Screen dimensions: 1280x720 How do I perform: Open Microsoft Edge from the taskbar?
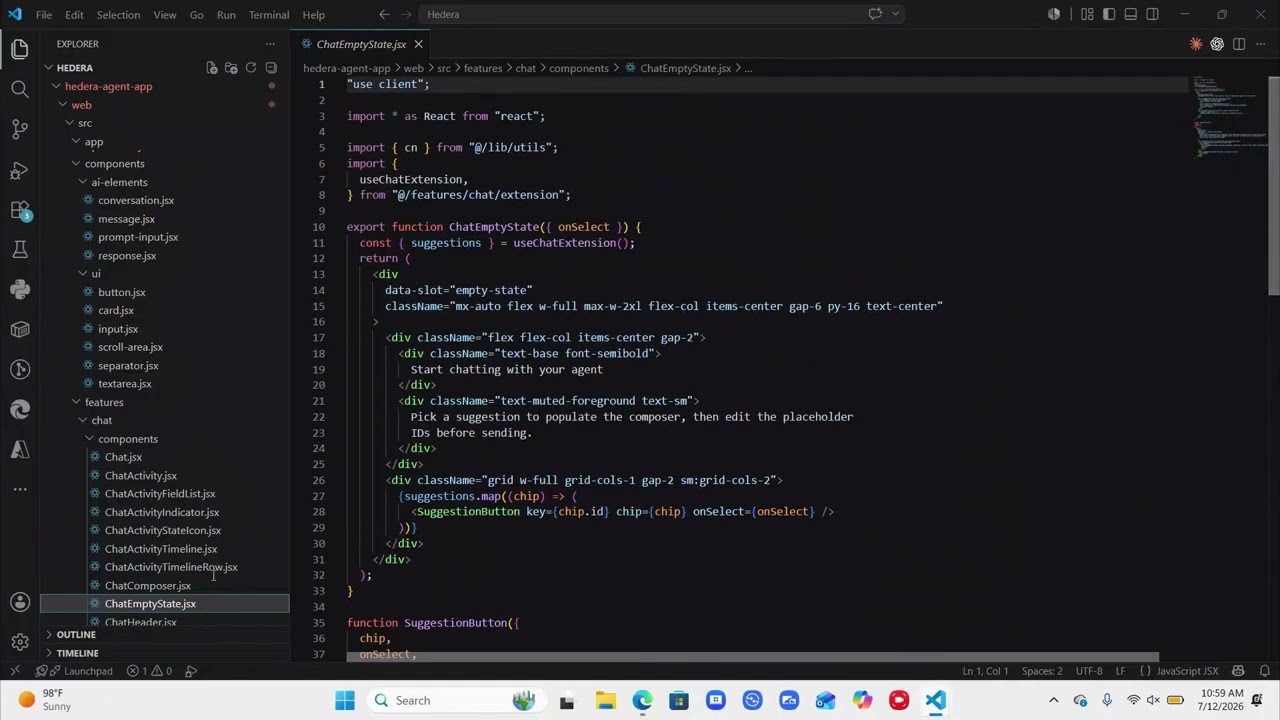tap(642, 700)
